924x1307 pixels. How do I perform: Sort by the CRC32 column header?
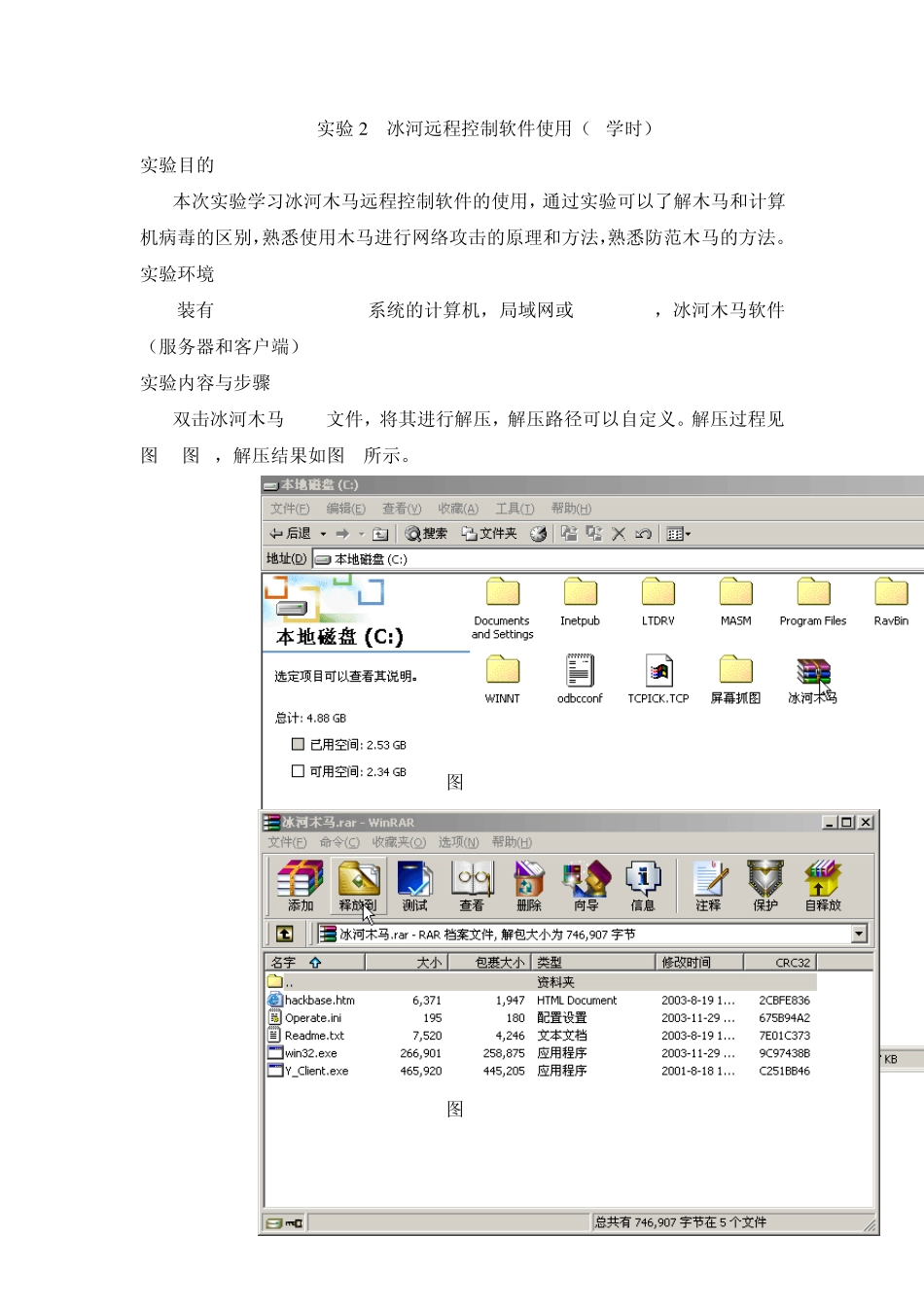coord(780,962)
